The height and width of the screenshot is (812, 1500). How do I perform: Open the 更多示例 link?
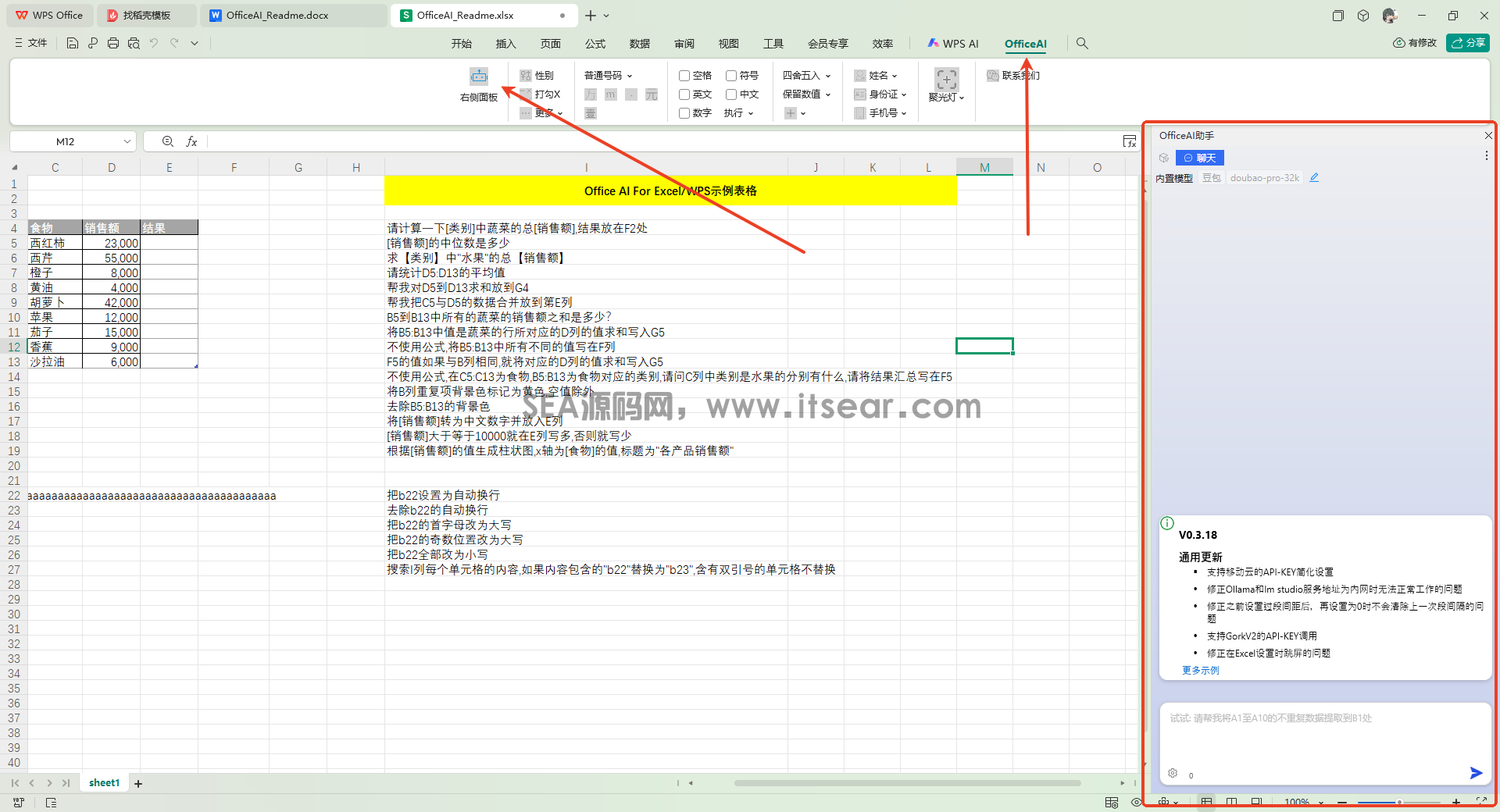tap(1200, 670)
